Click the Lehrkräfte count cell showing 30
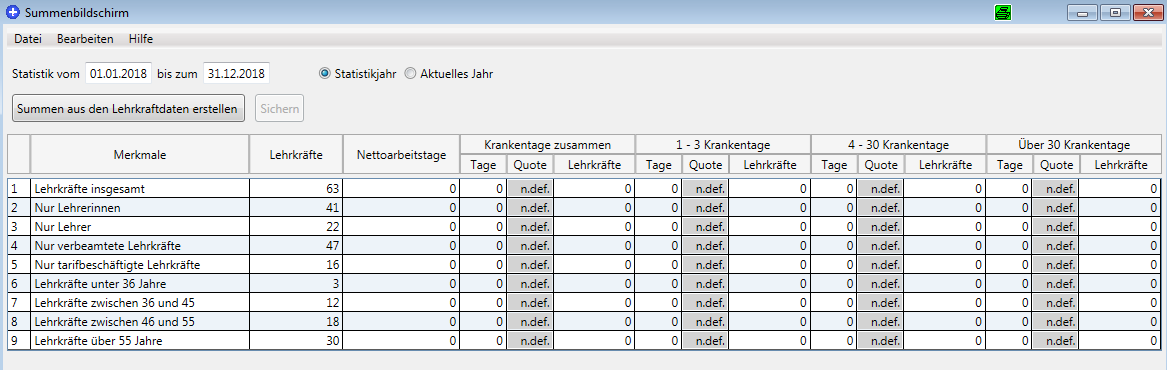This screenshot has height=370, width=1167. click(x=295, y=340)
